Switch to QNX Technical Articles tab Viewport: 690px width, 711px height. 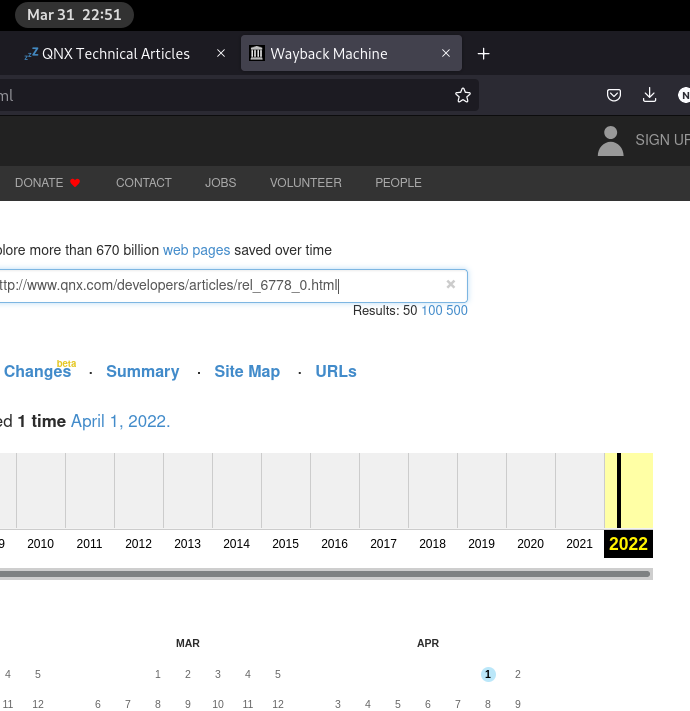(116, 54)
